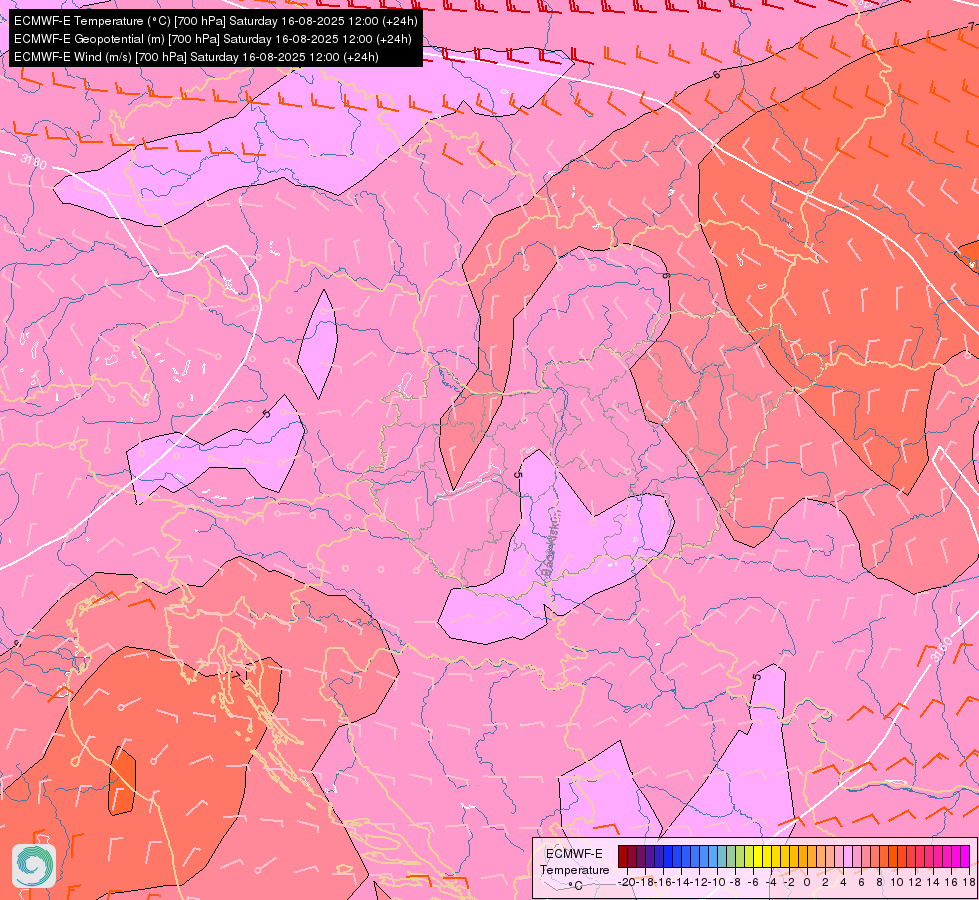
Task: Click the legend tick label '-16'
Action: 664,883
